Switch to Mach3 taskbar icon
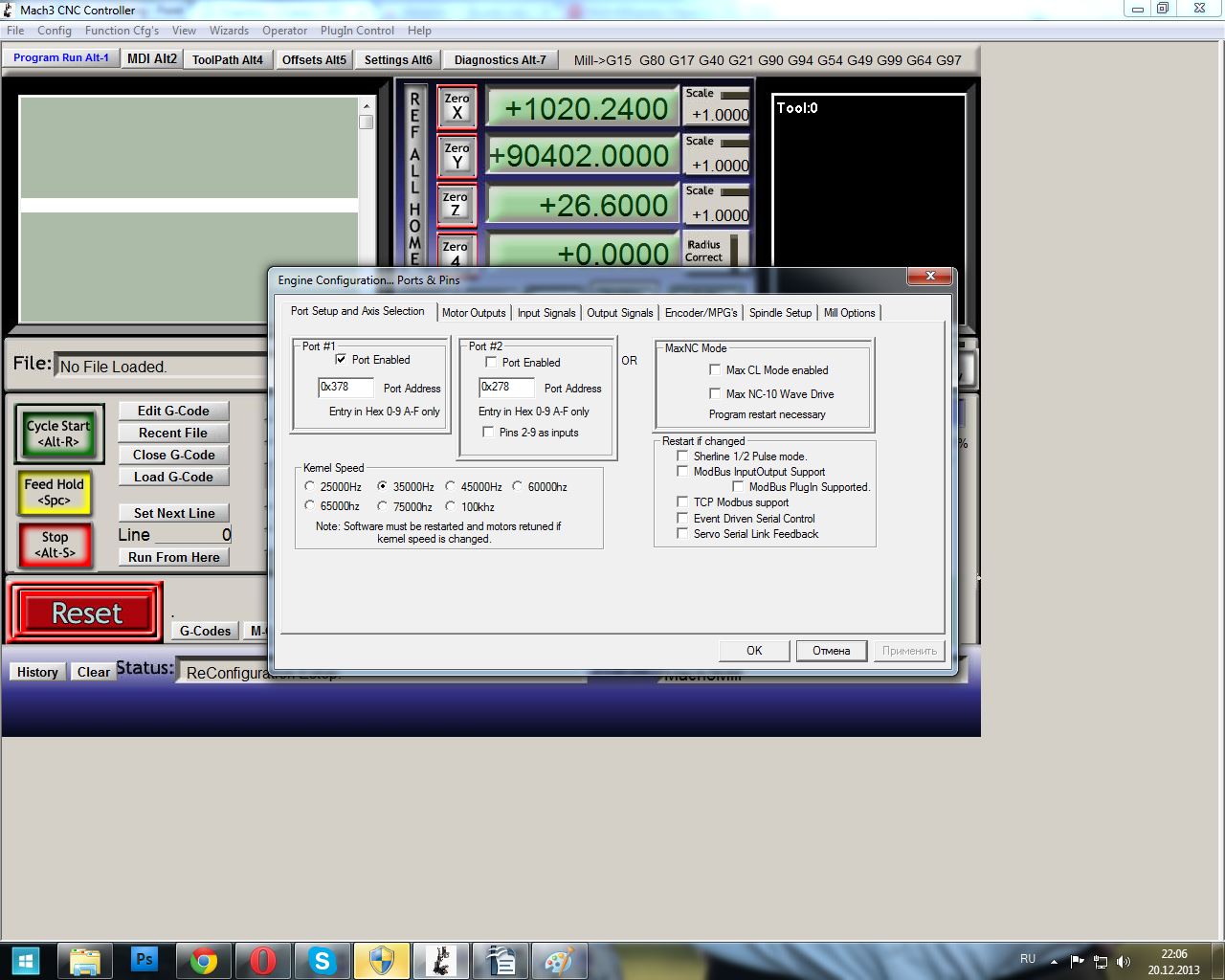This screenshot has height=980, width=1225. click(x=441, y=960)
